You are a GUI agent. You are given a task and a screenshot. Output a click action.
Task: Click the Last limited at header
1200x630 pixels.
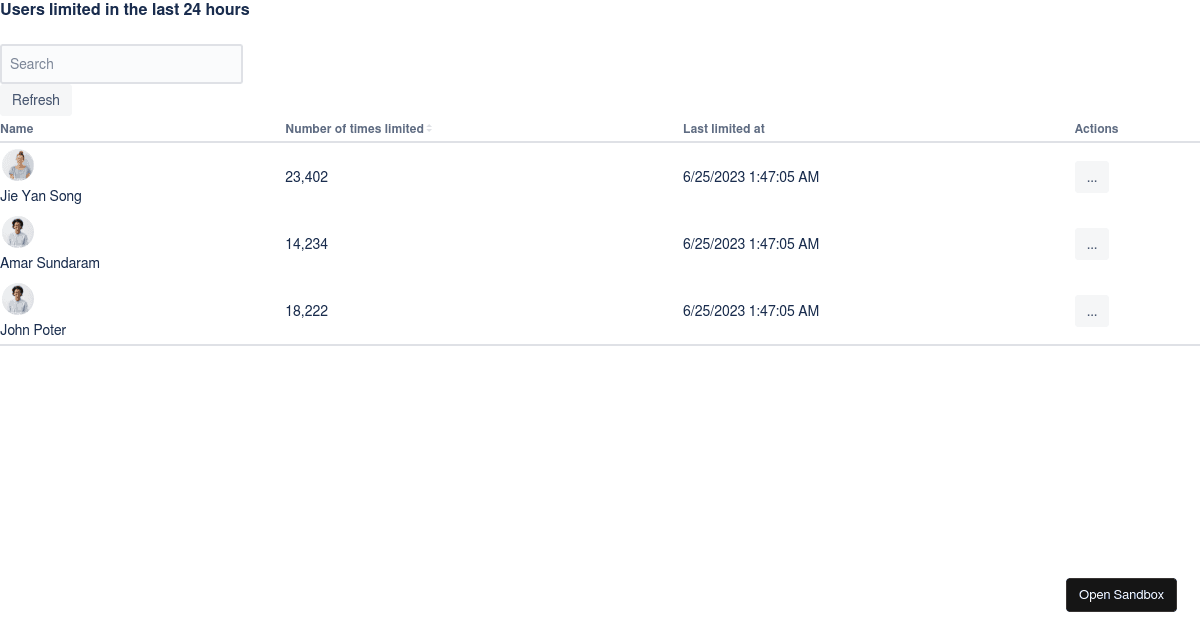(x=724, y=129)
